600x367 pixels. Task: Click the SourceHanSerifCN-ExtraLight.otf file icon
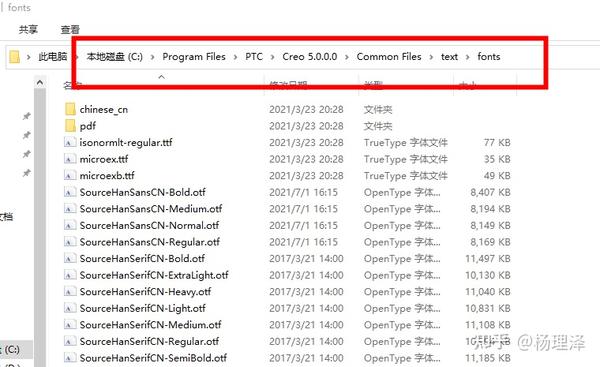pos(69,275)
